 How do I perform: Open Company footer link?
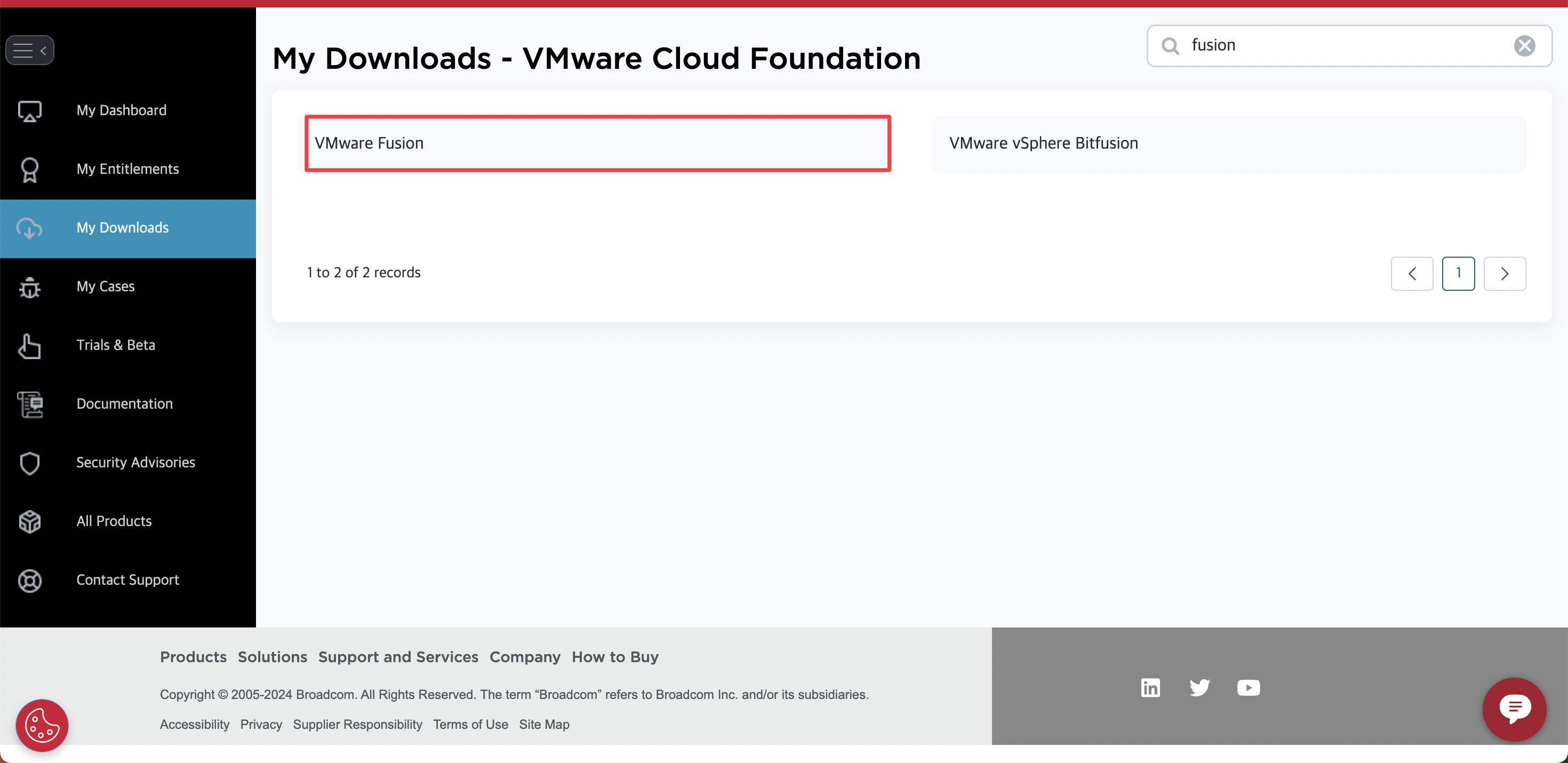point(525,657)
